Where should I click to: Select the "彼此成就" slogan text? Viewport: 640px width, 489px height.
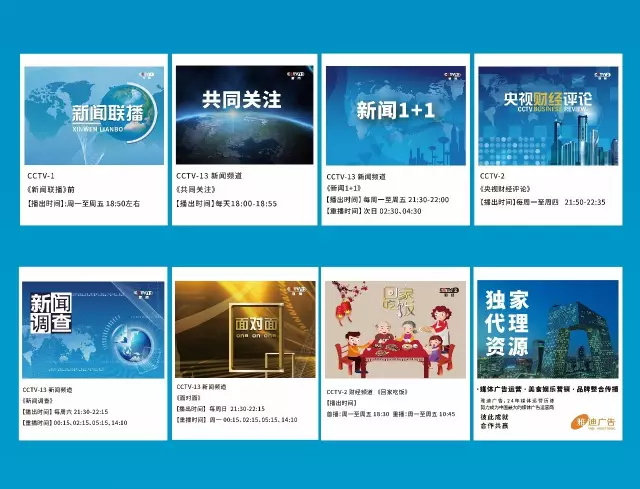494,417
